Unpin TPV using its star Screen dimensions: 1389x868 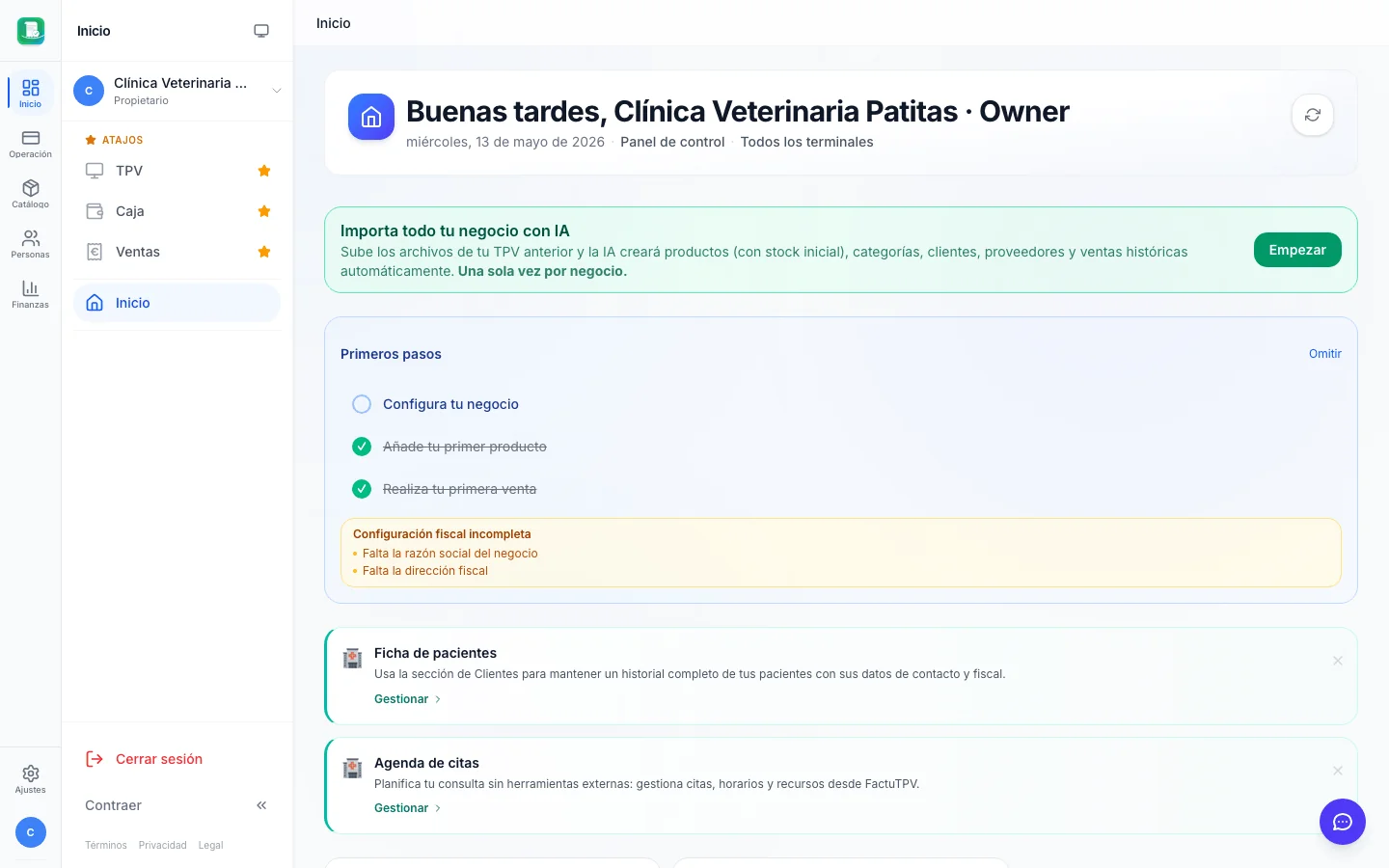tap(264, 171)
